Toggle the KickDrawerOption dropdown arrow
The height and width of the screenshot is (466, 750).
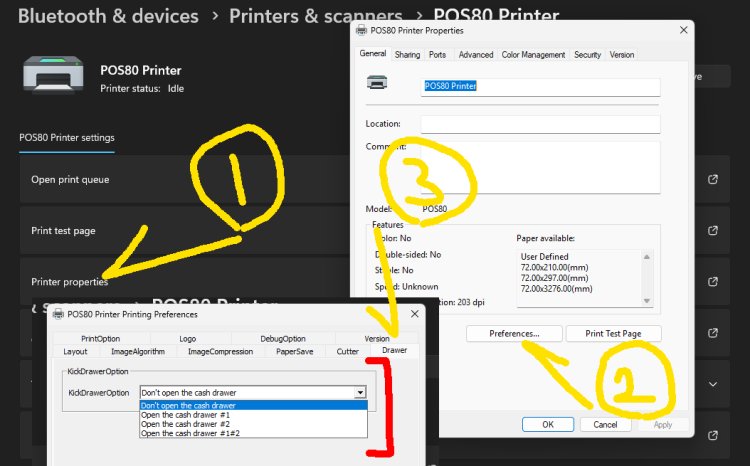click(360, 393)
